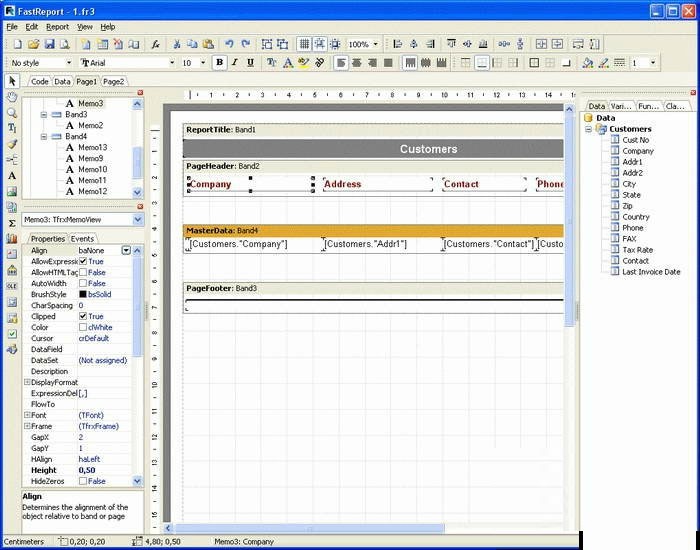Click the Memo13 item in report tree
The height and width of the screenshot is (550, 700).
point(93,147)
